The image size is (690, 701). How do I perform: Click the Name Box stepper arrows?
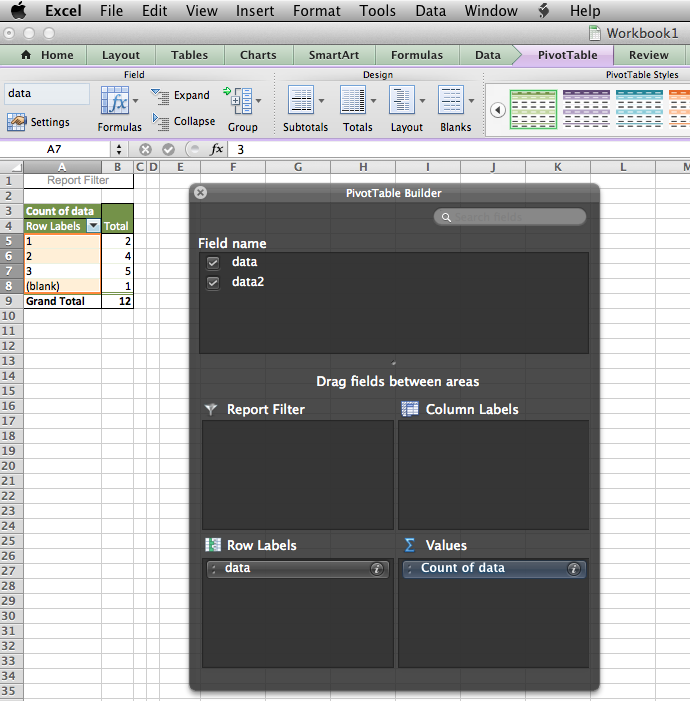click(x=119, y=149)
